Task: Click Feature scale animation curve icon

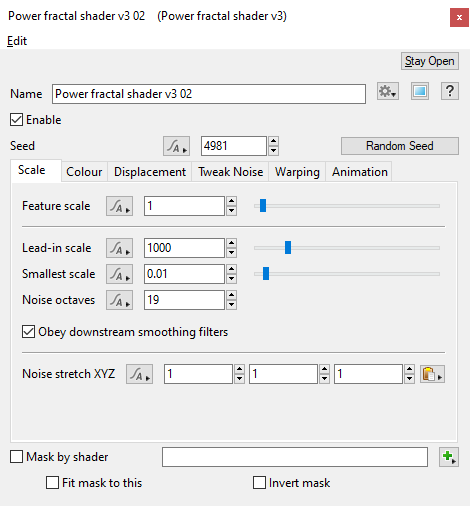Action: 119,206
